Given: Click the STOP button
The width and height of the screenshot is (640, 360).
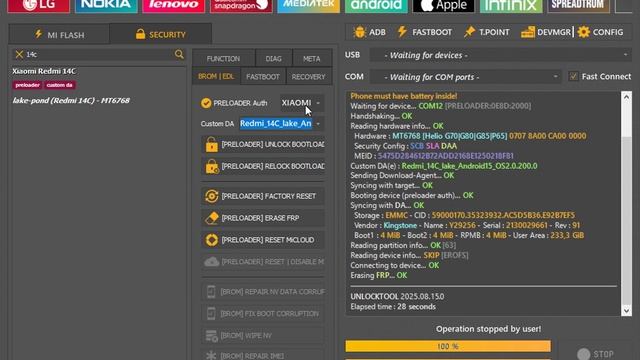Looking at the screenshot, I should click(596, 354).
